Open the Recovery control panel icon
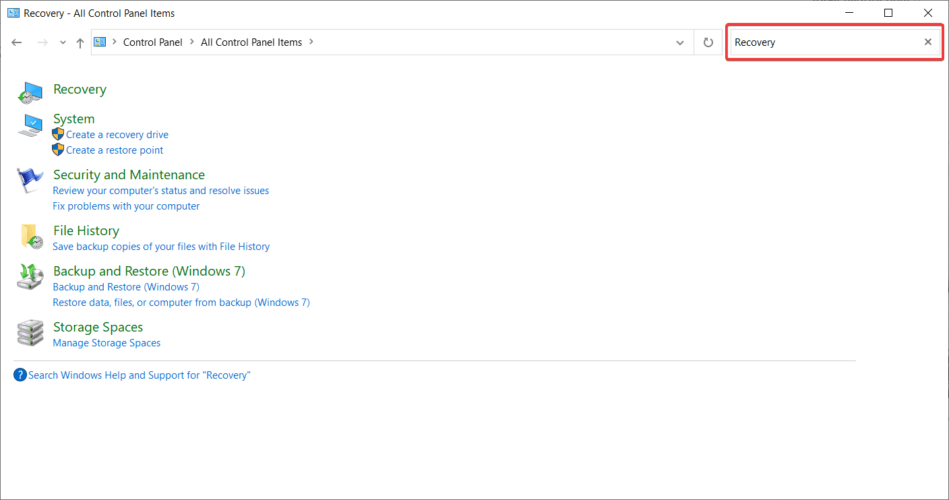The image size is (949, 500). pos(30,93)
